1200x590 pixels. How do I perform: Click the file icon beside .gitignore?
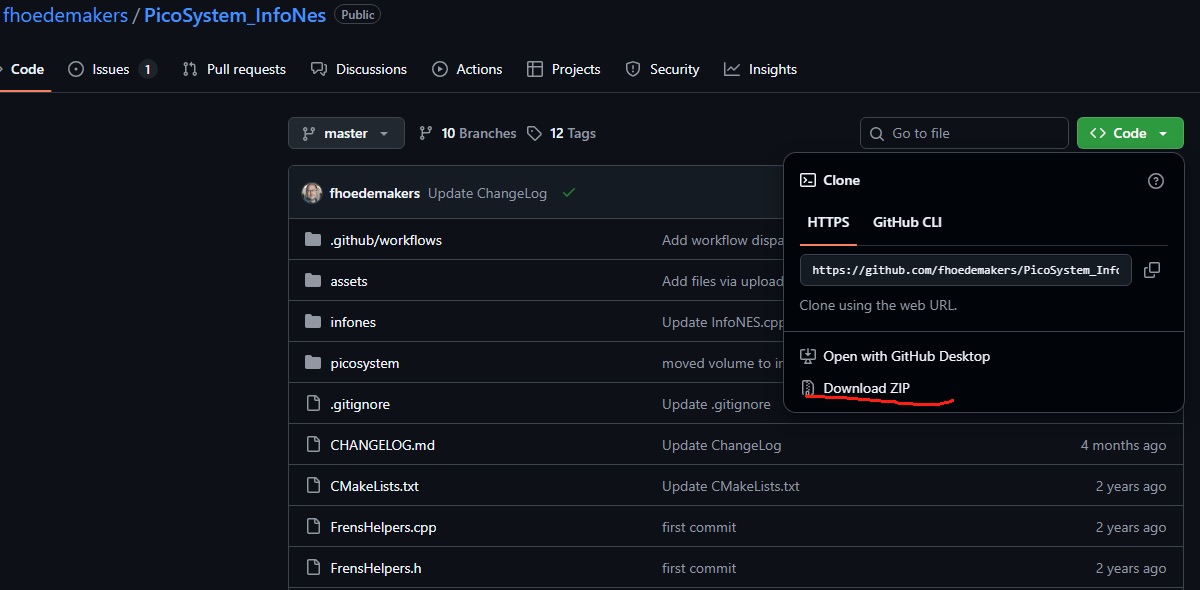tap(312, 404)
